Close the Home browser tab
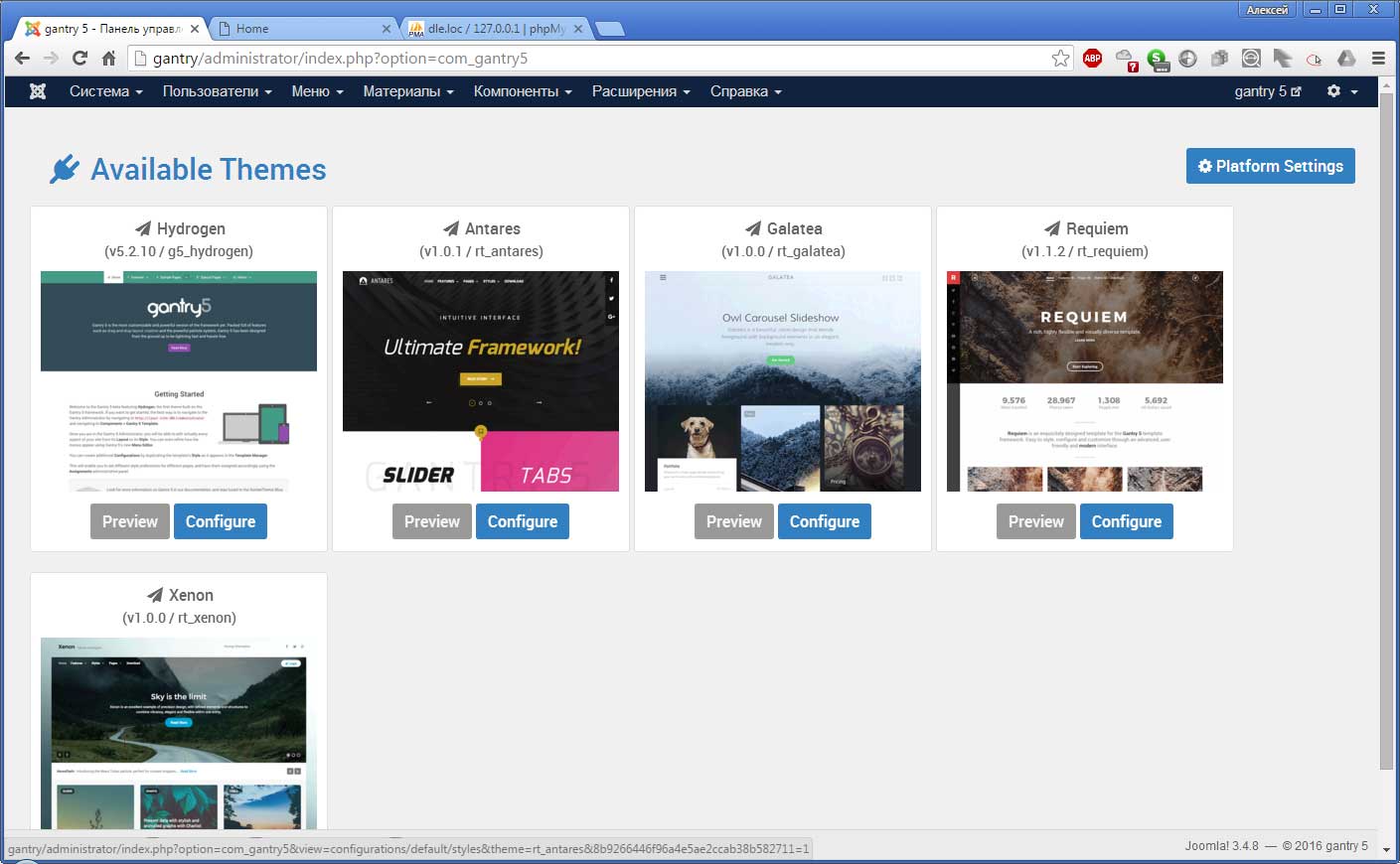This screenshot has width=1400, height=864. pyautogui.click(x=387, y=29)
